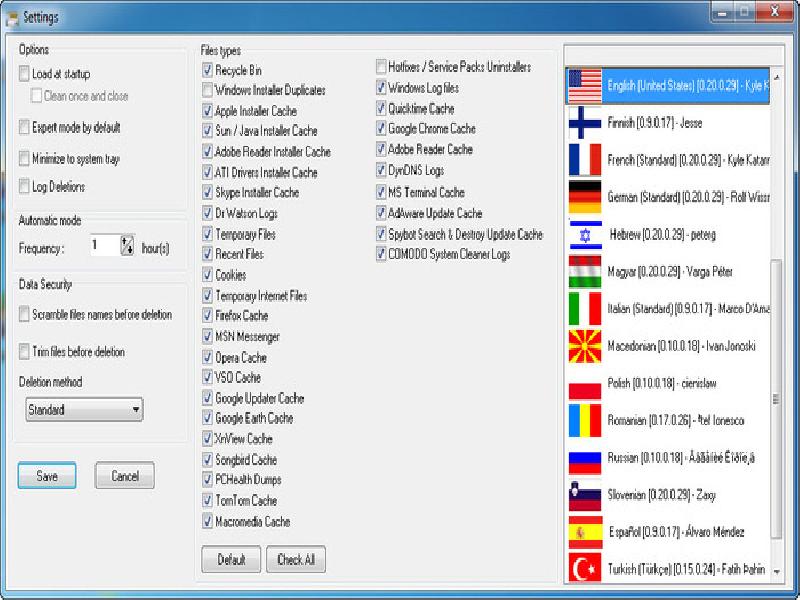The width and height of the screenshot is (800, 600).
Task: Click the Settings window title icon
Action: (12, 19)
